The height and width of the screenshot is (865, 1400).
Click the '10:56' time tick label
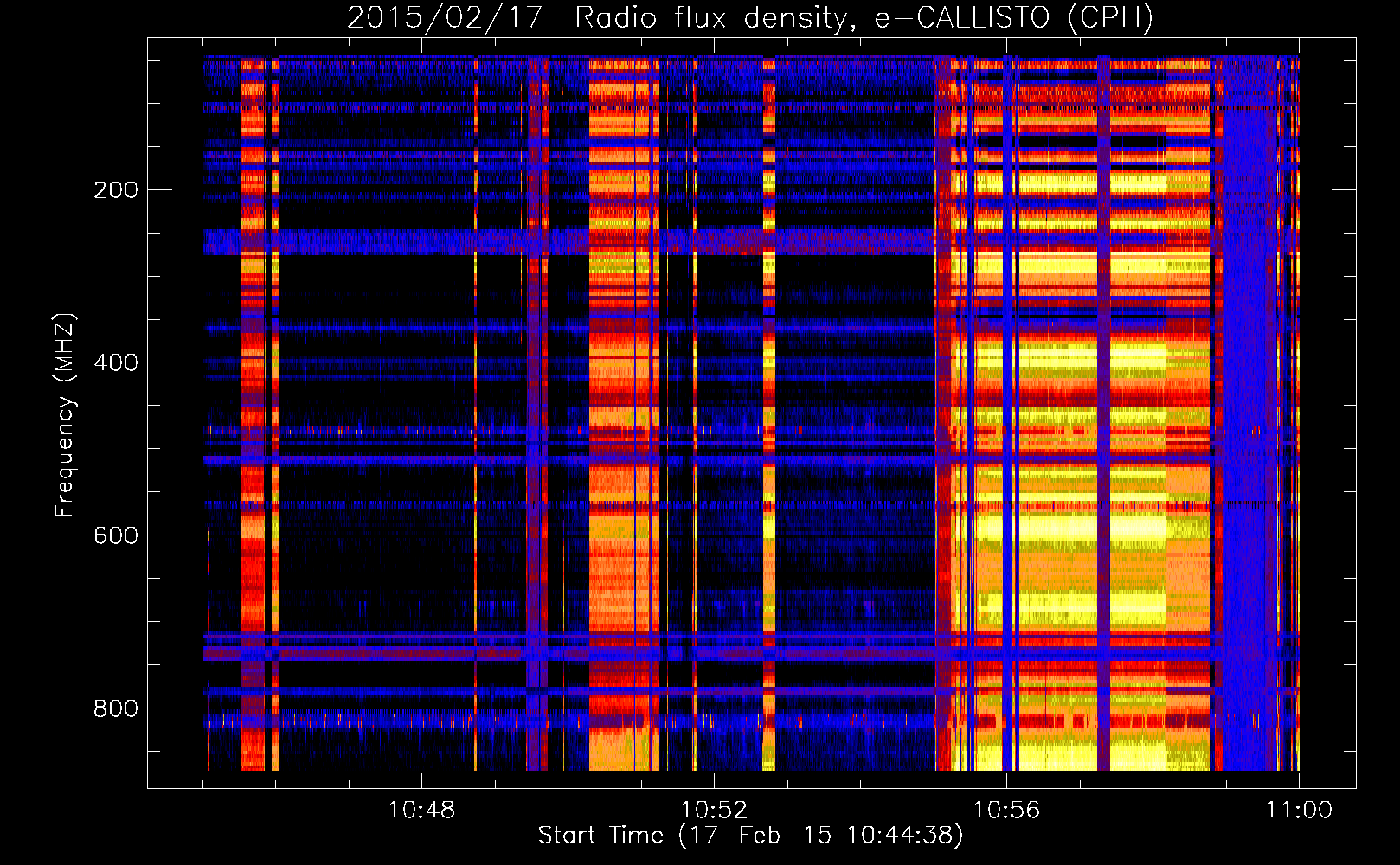pos(1006,811)
